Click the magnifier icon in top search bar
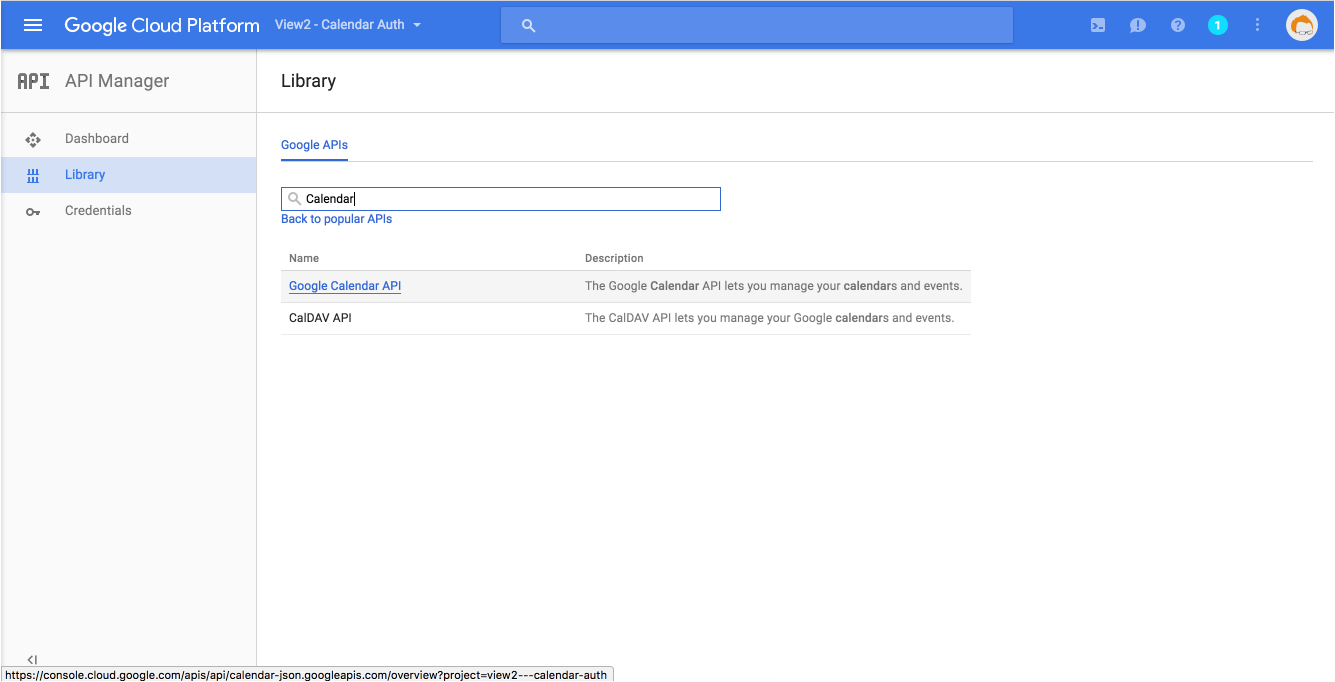 (x=529, y=26)
